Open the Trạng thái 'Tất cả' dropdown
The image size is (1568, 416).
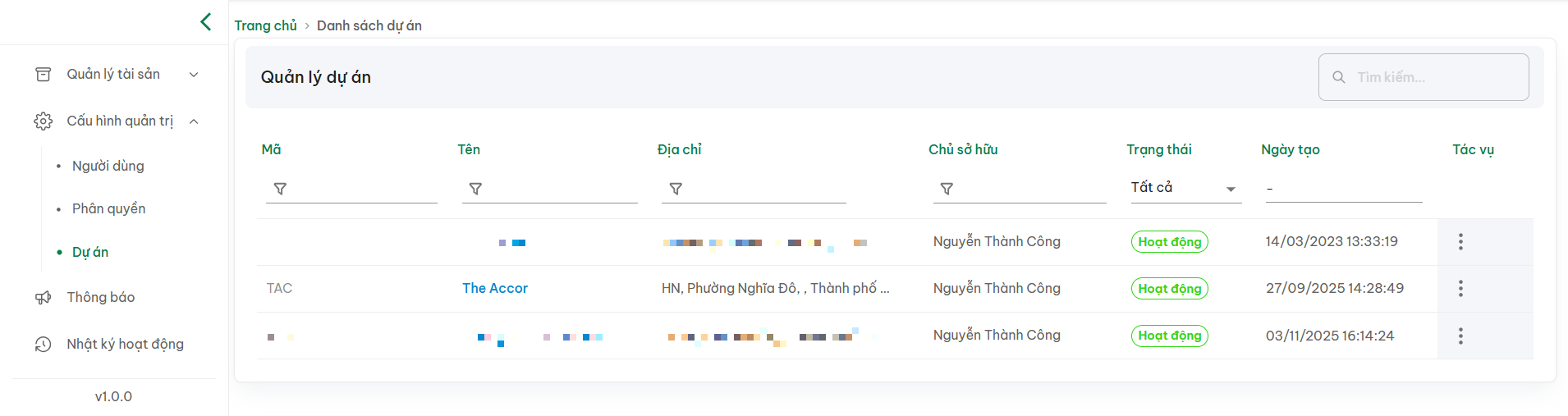pos(1185,188)
